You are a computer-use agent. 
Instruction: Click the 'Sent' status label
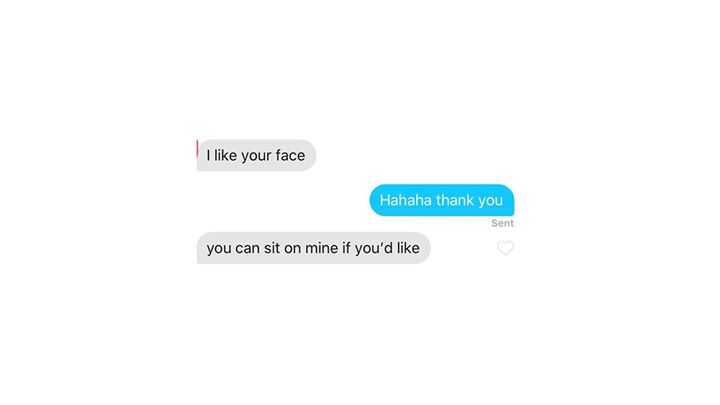(x=502, y=223)
